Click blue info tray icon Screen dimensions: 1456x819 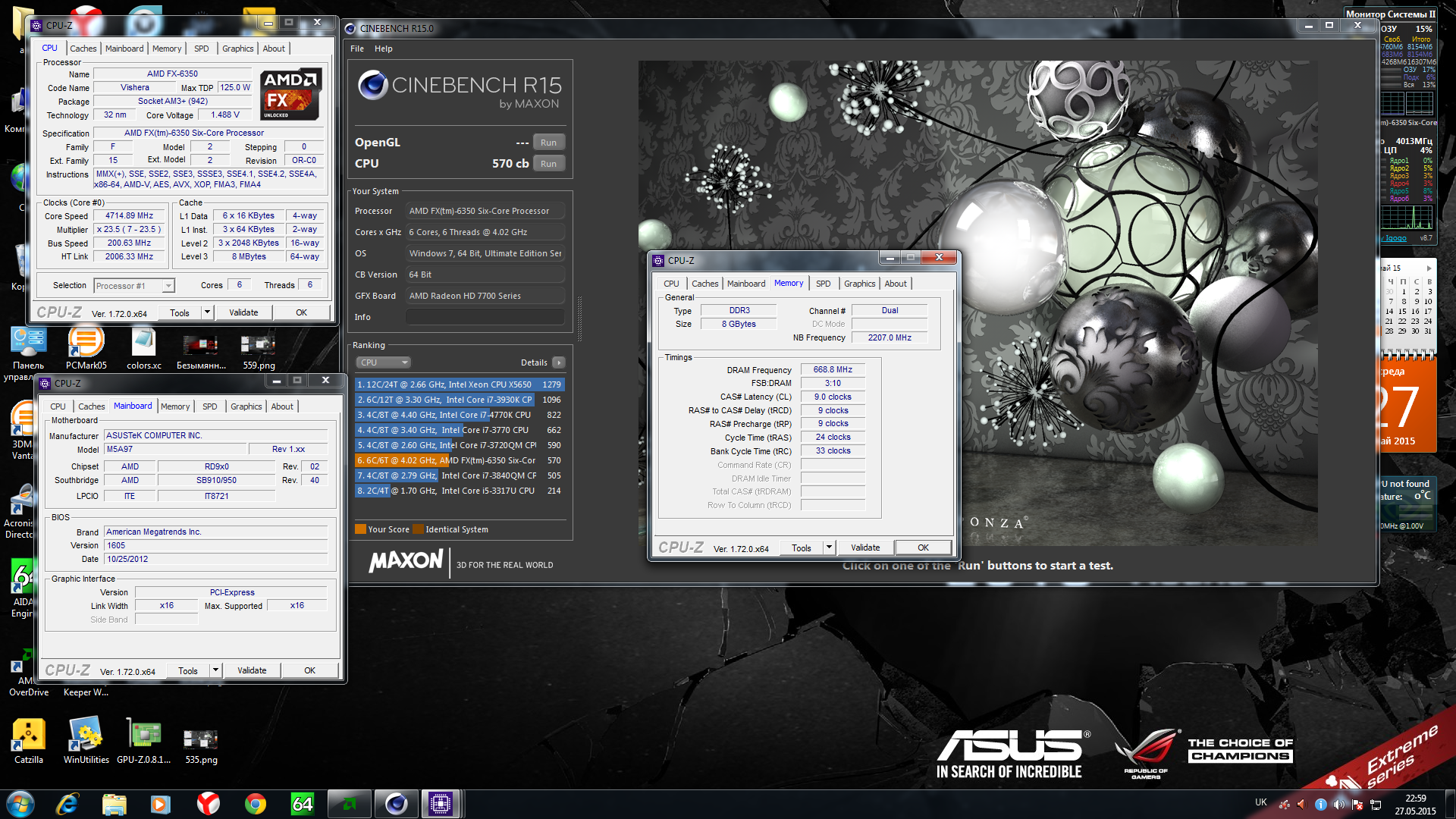1320,805
